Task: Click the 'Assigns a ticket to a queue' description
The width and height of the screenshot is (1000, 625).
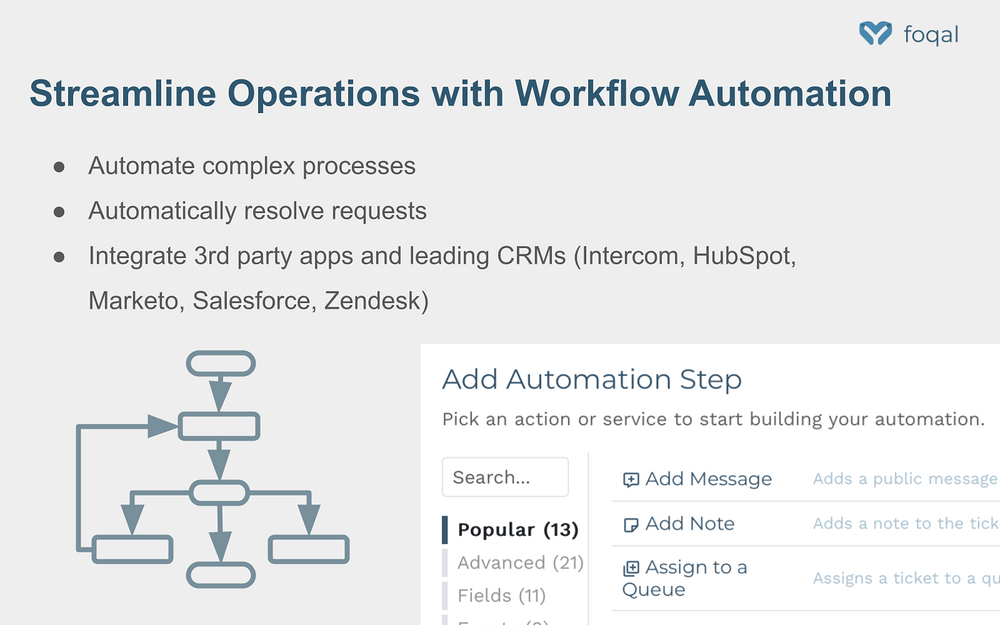Action: [906, 578]
